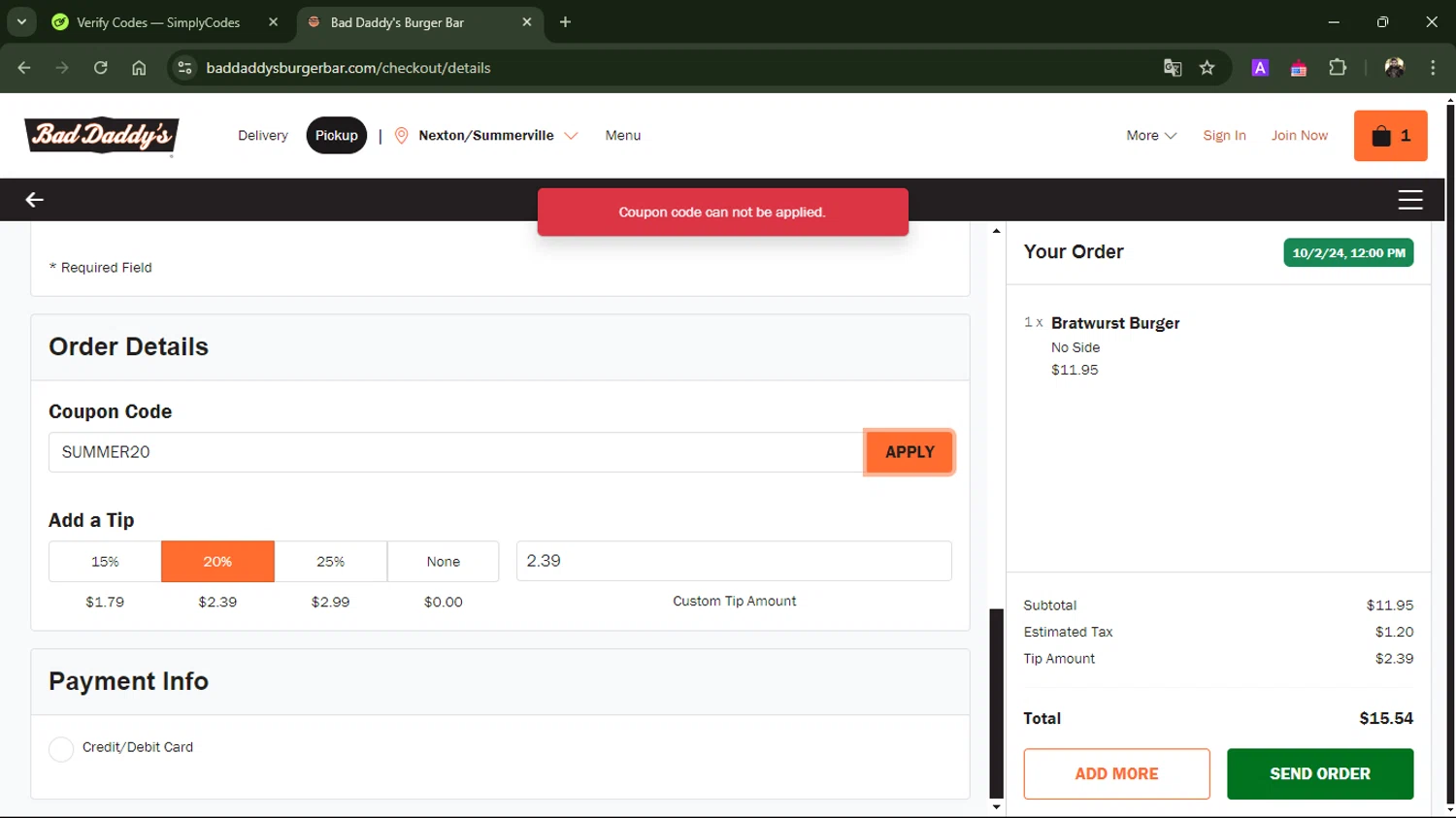Select the Pickup order type
The image size is (1456, 818).
(x=336, y=136)
